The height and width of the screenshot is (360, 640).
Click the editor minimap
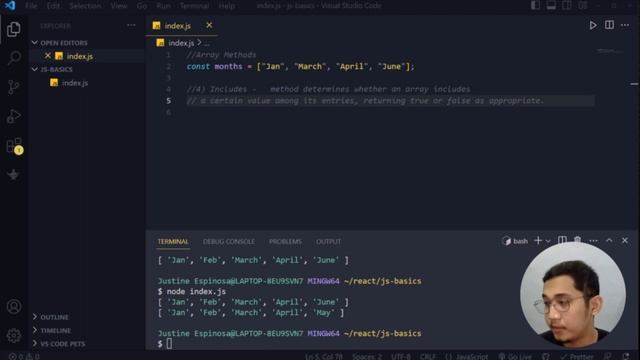(610, 51)
